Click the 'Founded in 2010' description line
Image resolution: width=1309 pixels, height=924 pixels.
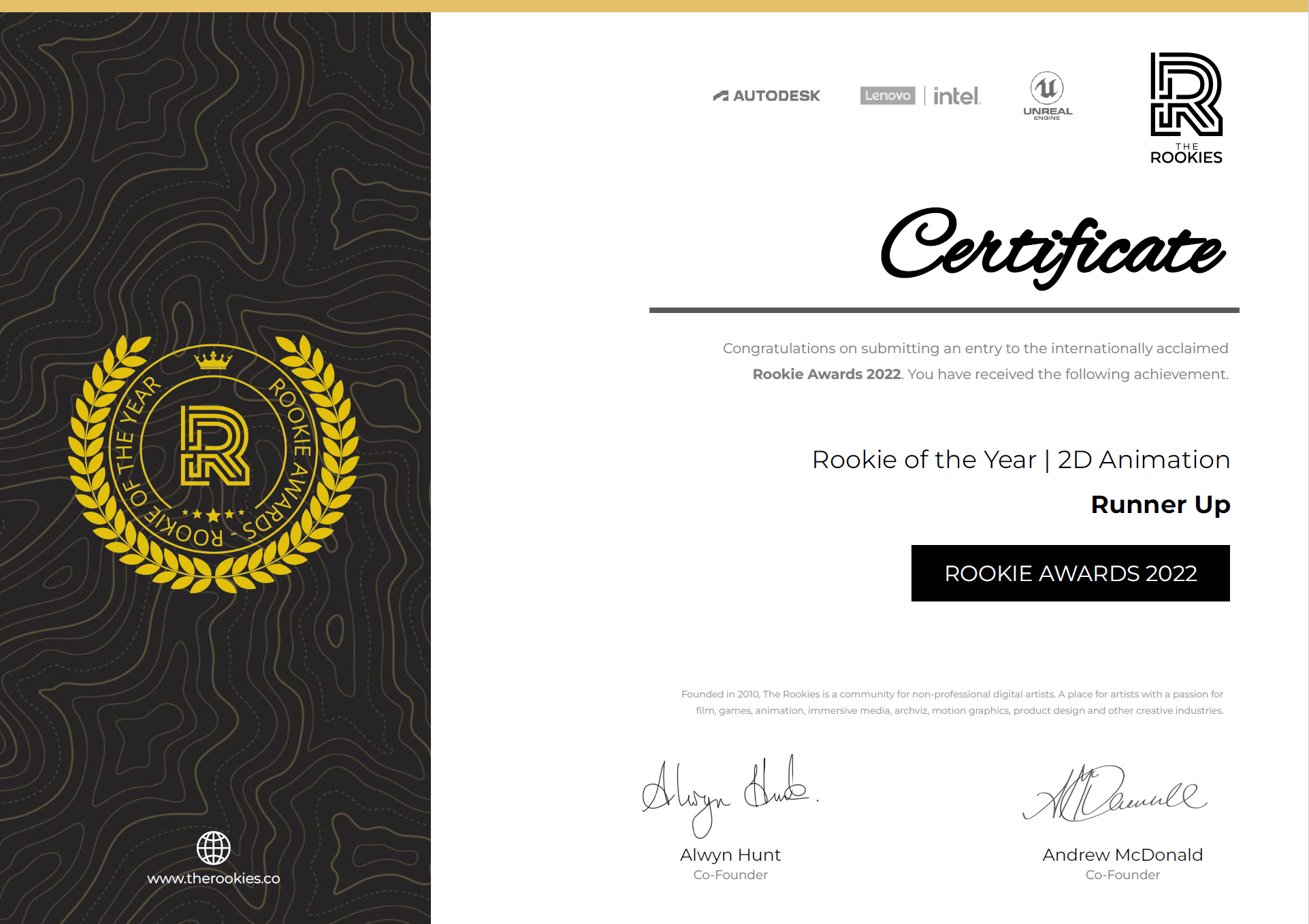[952, 694]
